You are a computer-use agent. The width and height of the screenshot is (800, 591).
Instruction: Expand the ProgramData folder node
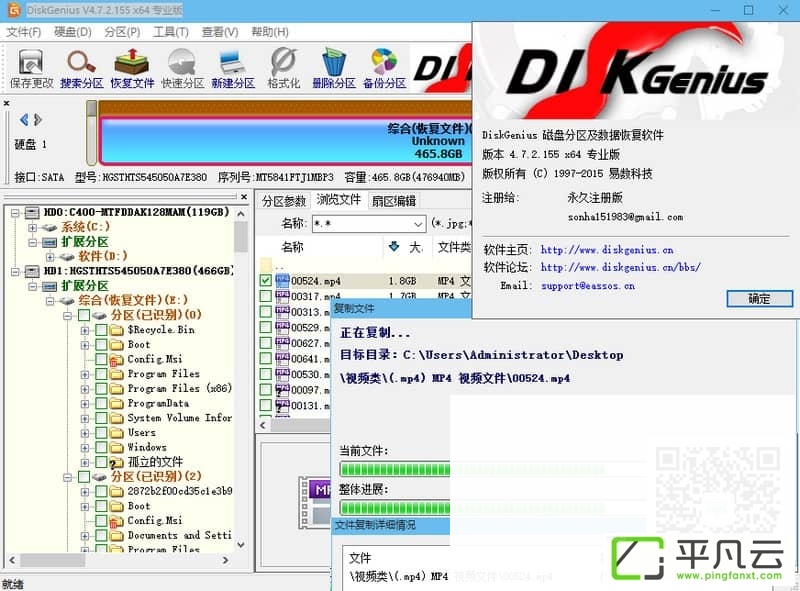point(85,404)
